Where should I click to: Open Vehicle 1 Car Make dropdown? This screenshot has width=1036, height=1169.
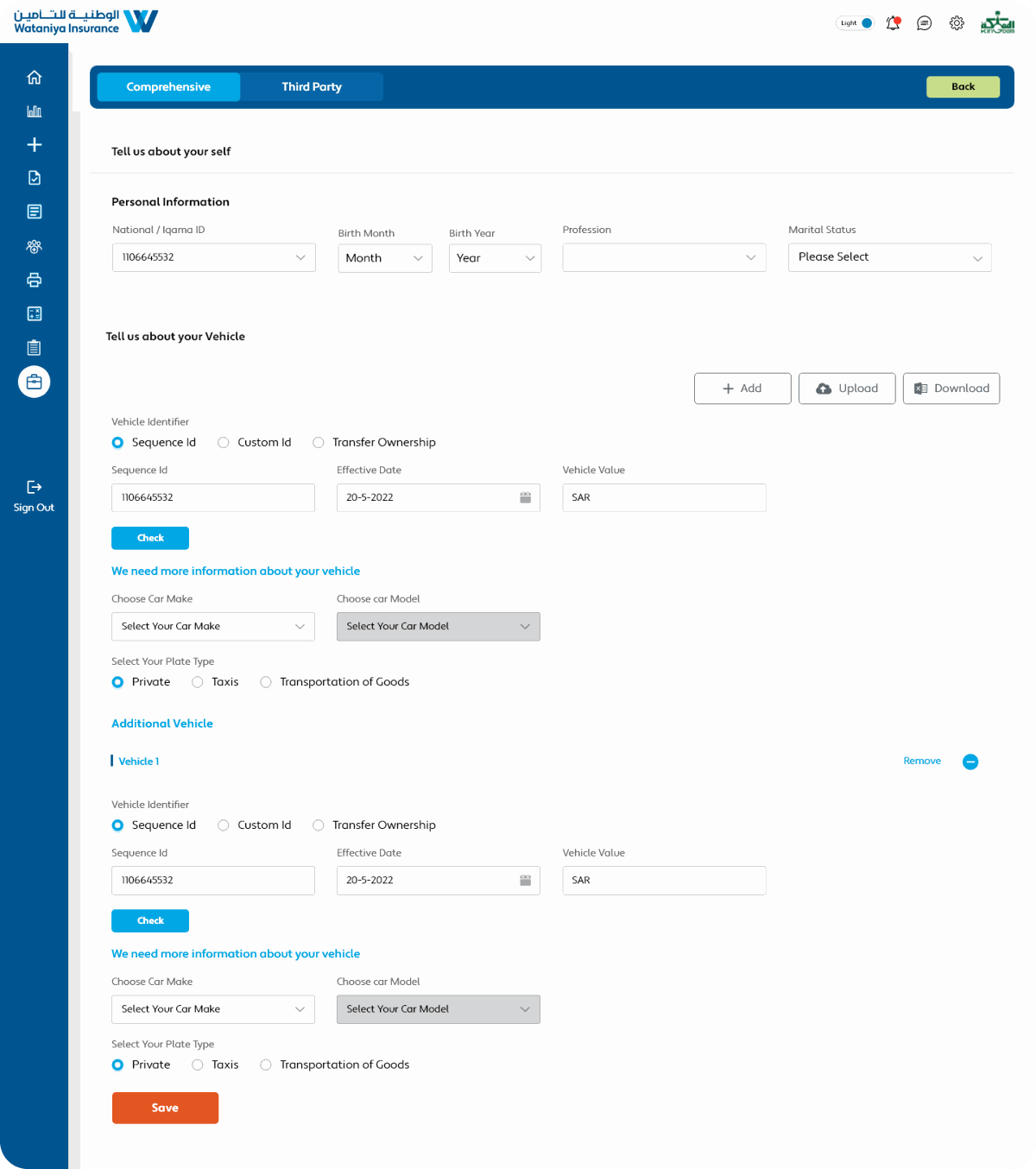click(x=212, y=1009)
